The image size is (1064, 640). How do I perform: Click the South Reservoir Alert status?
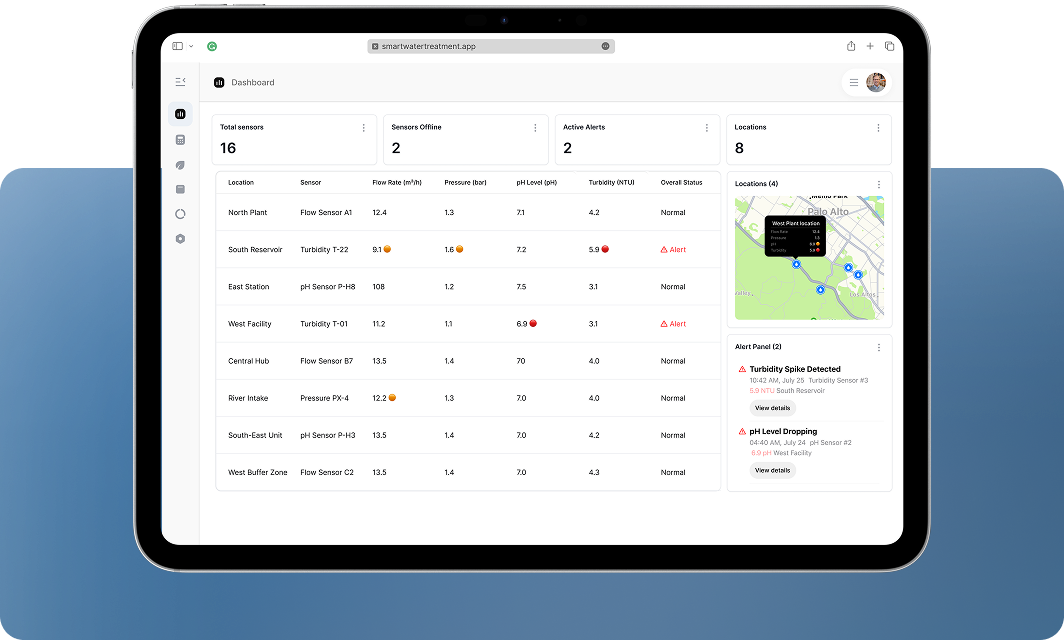(x=673, y=250)
